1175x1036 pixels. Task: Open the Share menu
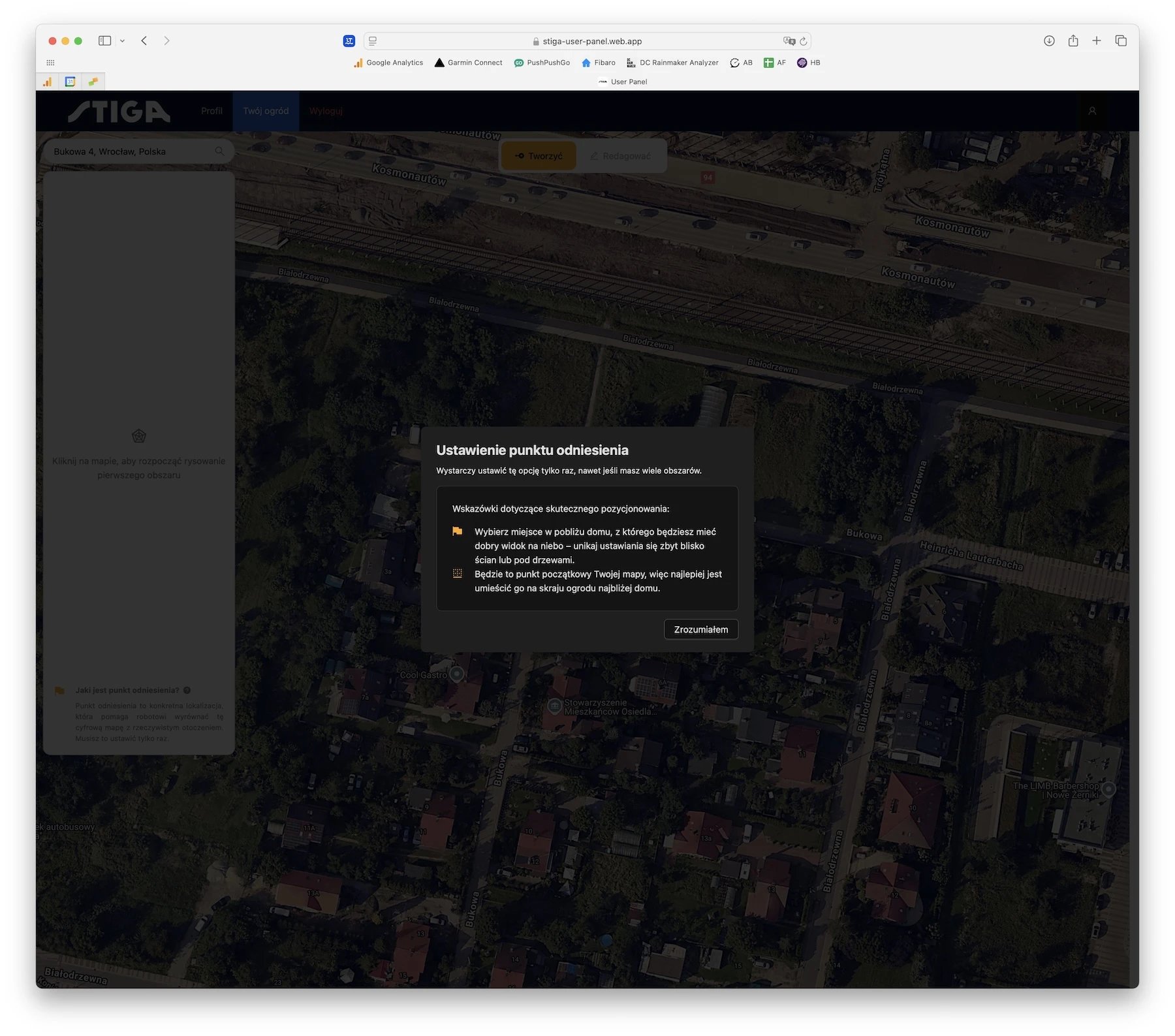pos(1073,40)
